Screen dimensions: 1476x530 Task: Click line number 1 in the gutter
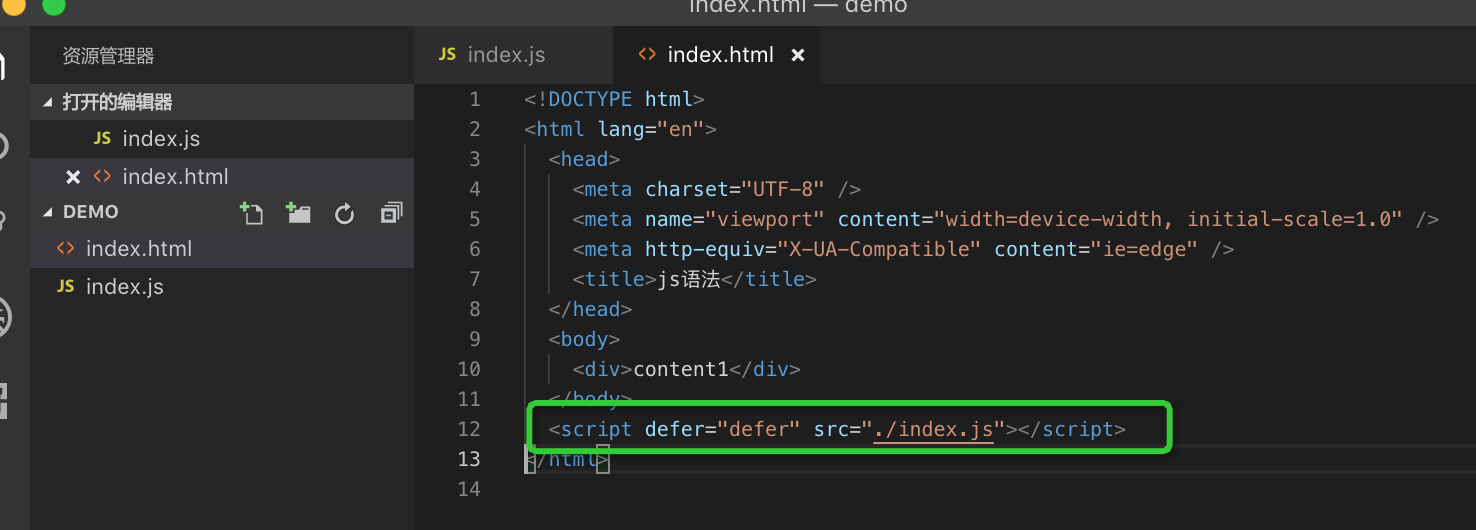(474, 99)
